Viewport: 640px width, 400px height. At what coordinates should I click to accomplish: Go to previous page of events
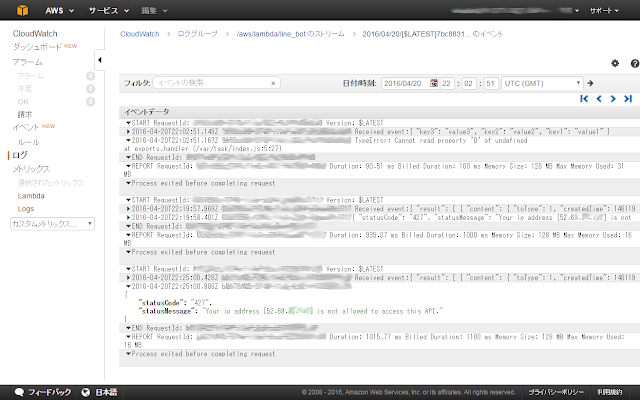pos(599,98)
